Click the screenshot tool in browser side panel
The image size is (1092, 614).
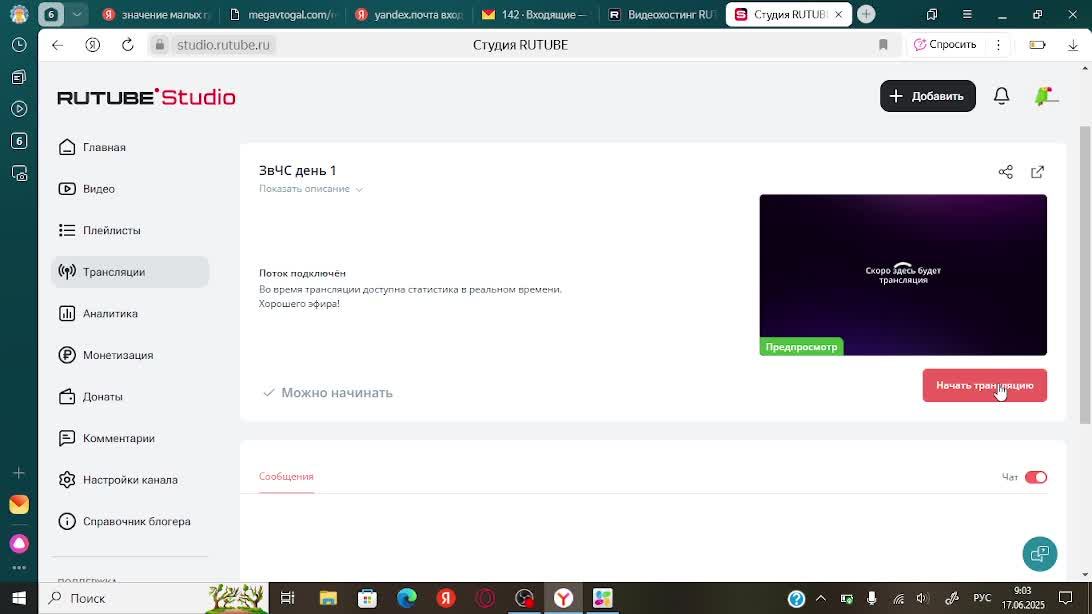pos(19,173)
